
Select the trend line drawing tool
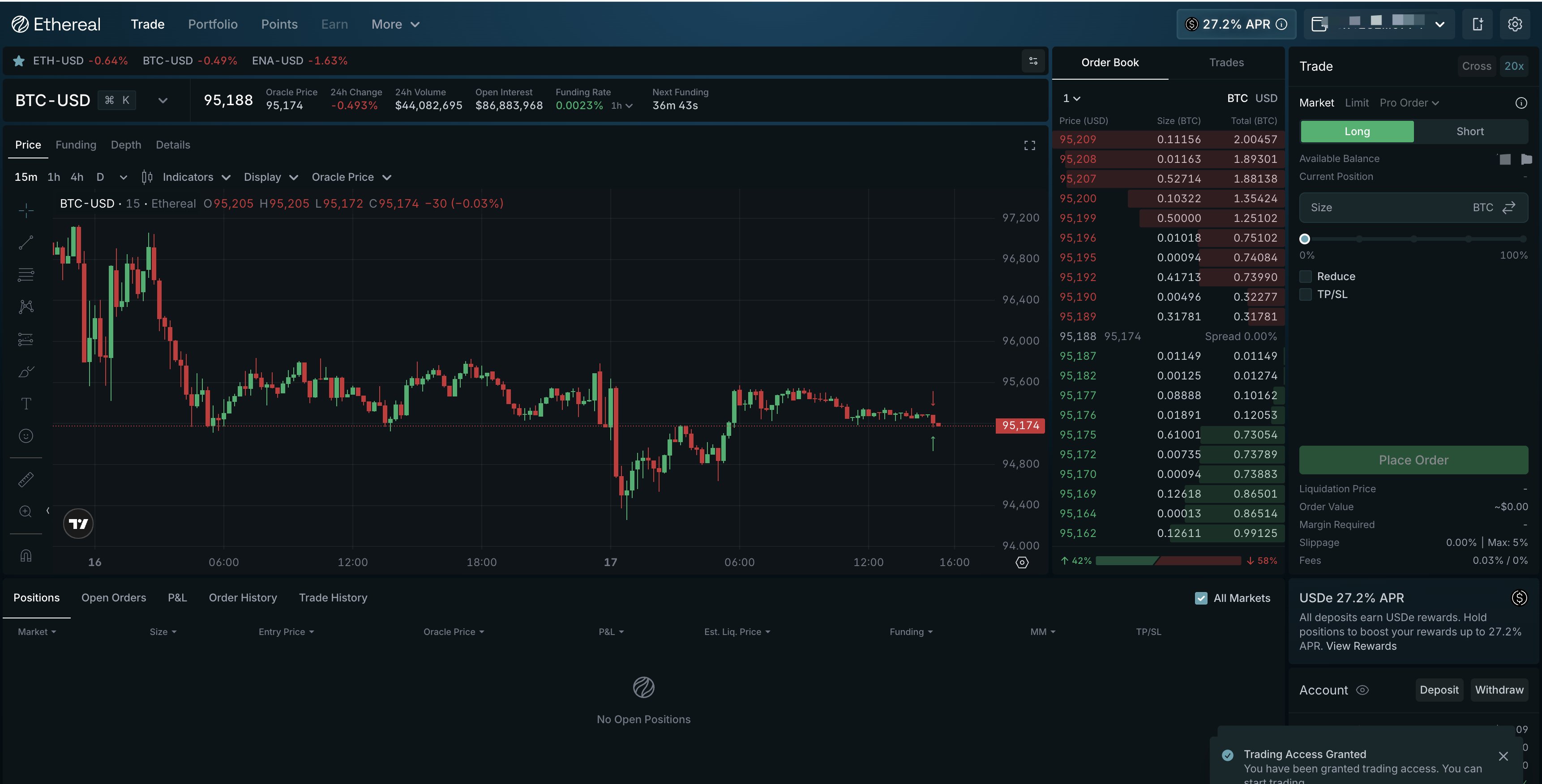(x=26, y=243)
